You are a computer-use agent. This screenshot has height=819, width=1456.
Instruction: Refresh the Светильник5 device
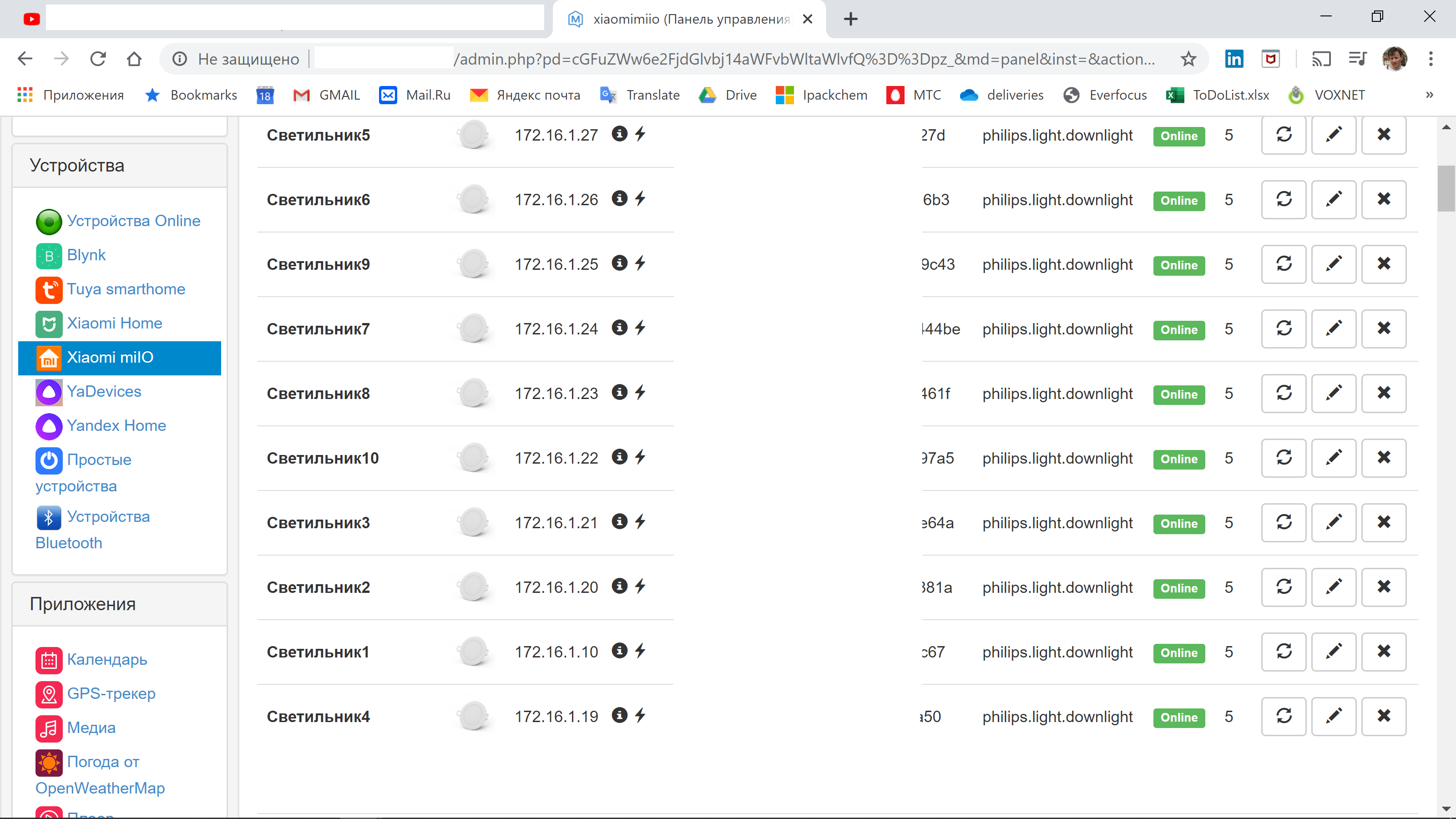point(1283,135)
